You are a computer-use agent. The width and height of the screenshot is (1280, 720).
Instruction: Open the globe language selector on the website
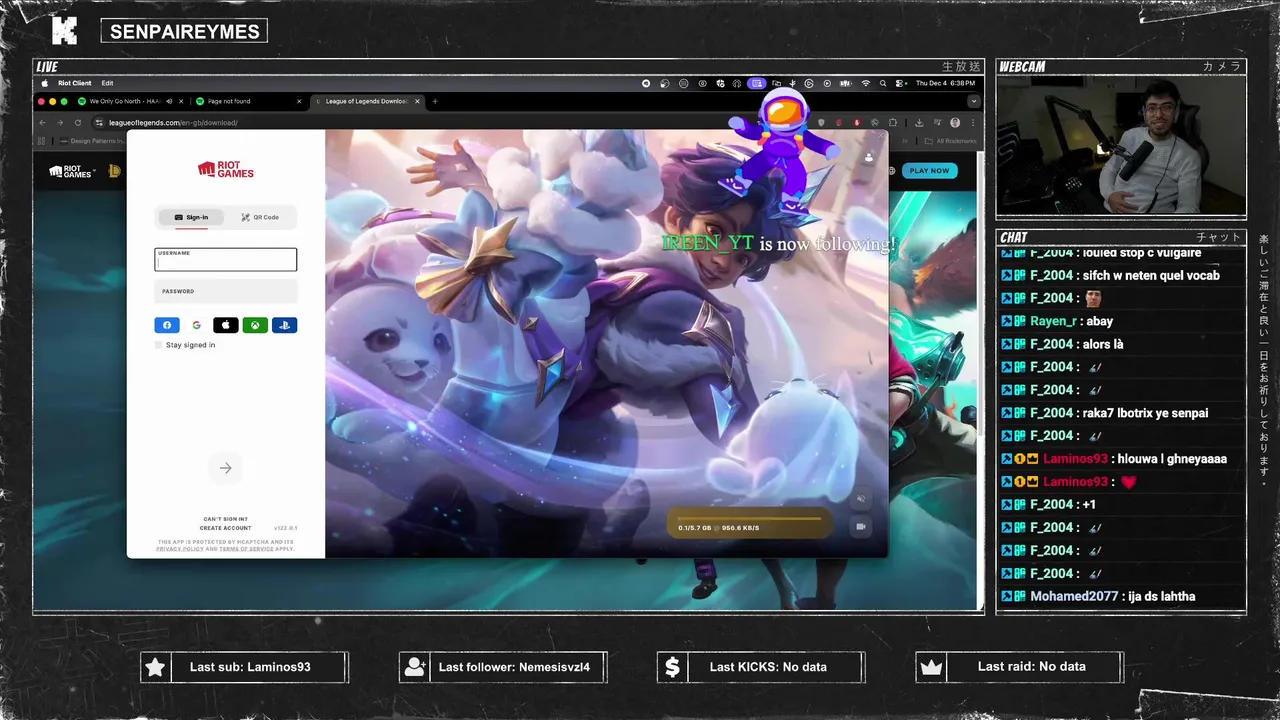point(892,171)
